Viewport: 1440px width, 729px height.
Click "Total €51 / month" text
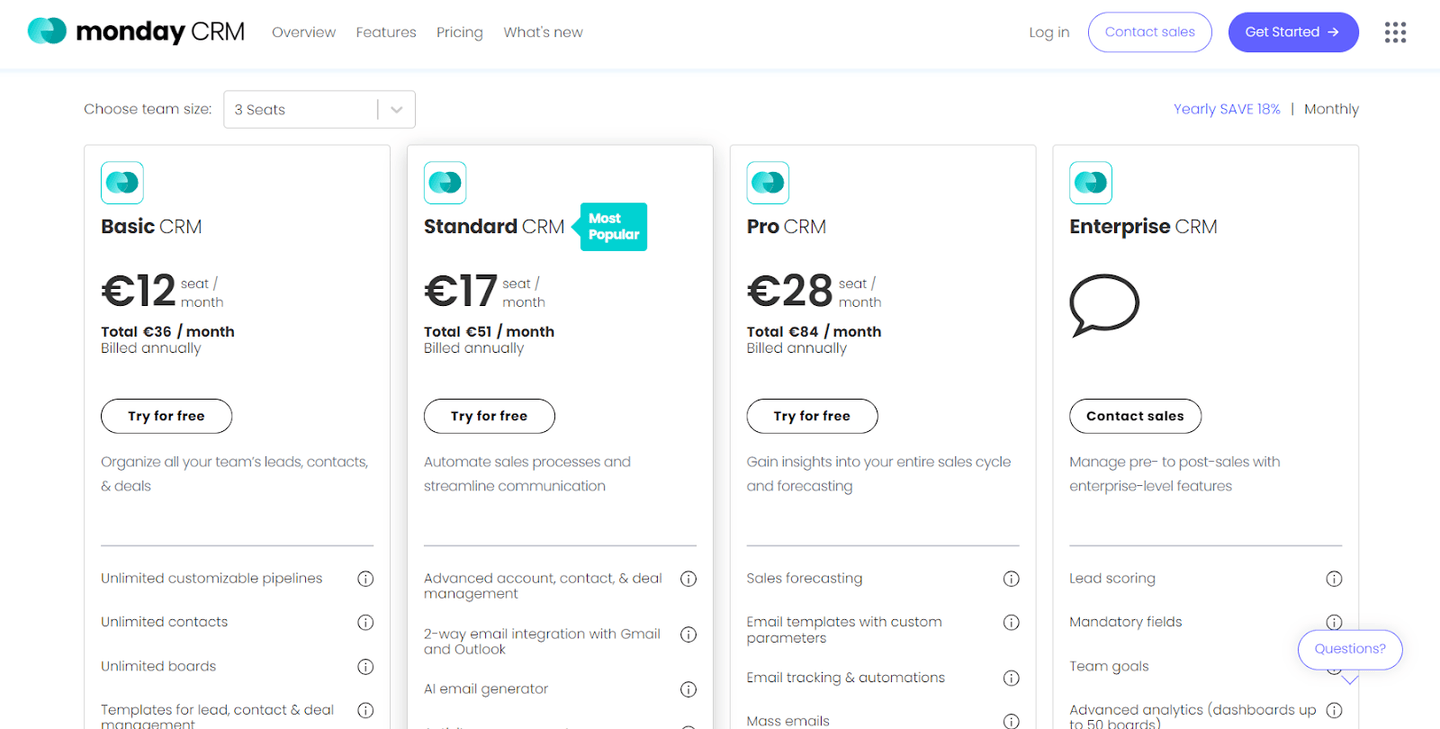tap(489, 332)
